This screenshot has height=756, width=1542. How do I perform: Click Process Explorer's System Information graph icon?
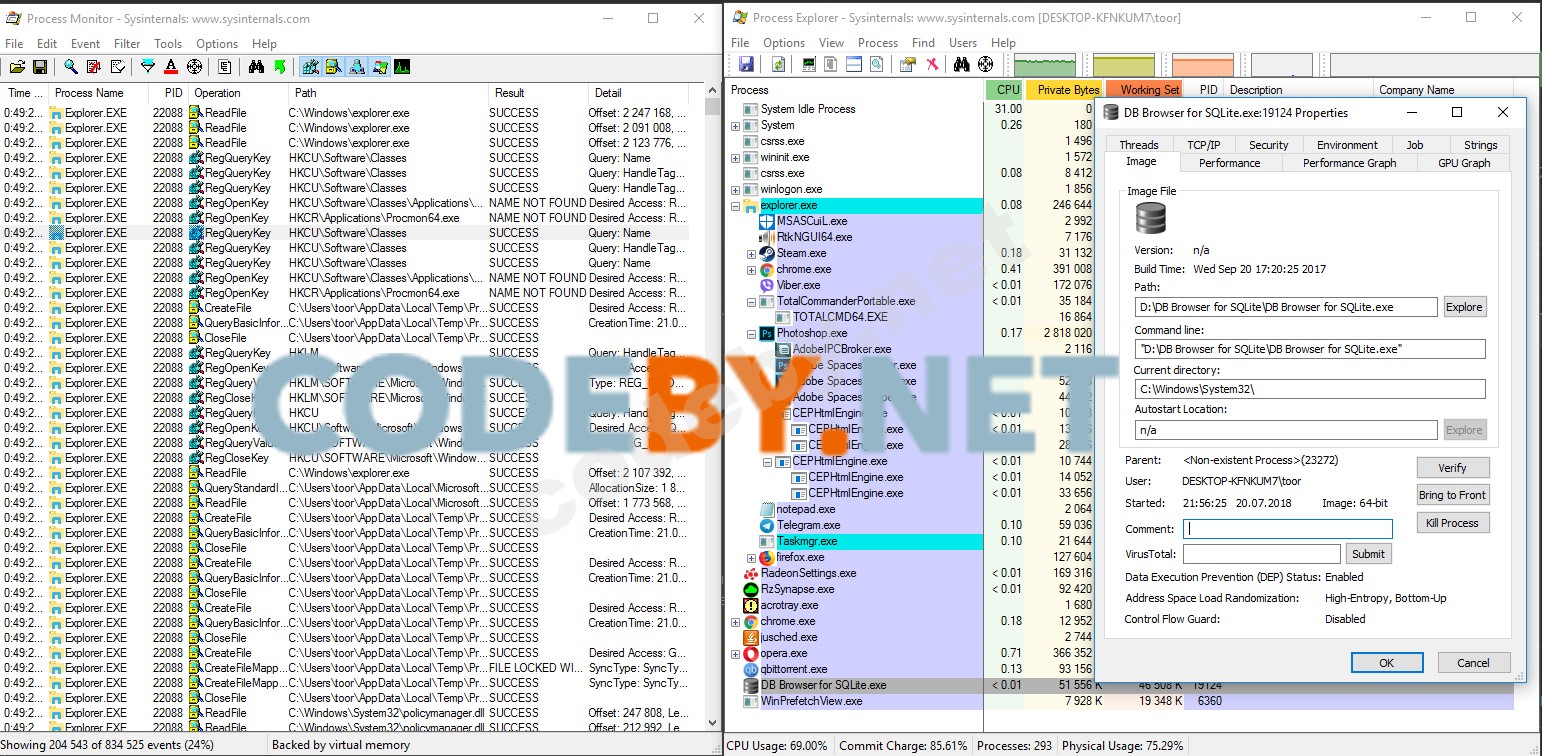809,64
